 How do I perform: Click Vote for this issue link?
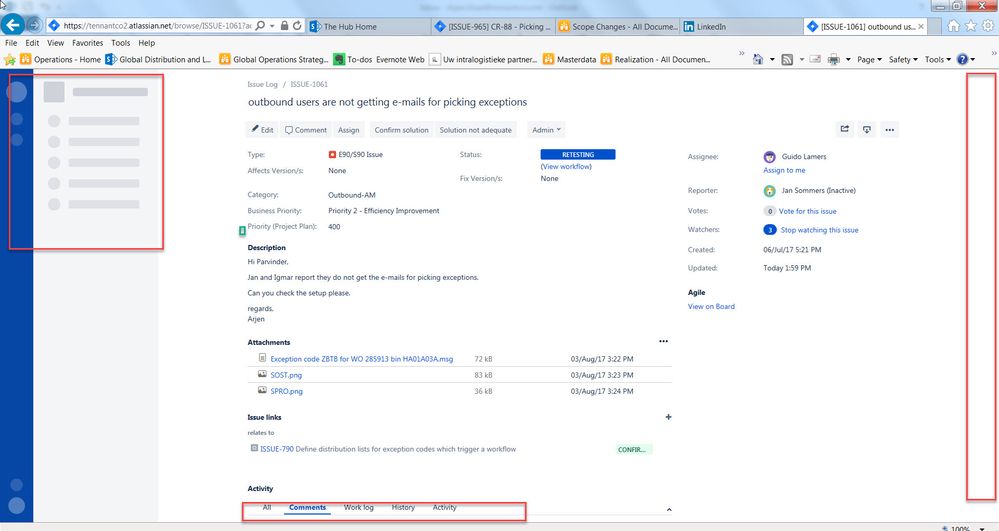click(x=807, y=211)
